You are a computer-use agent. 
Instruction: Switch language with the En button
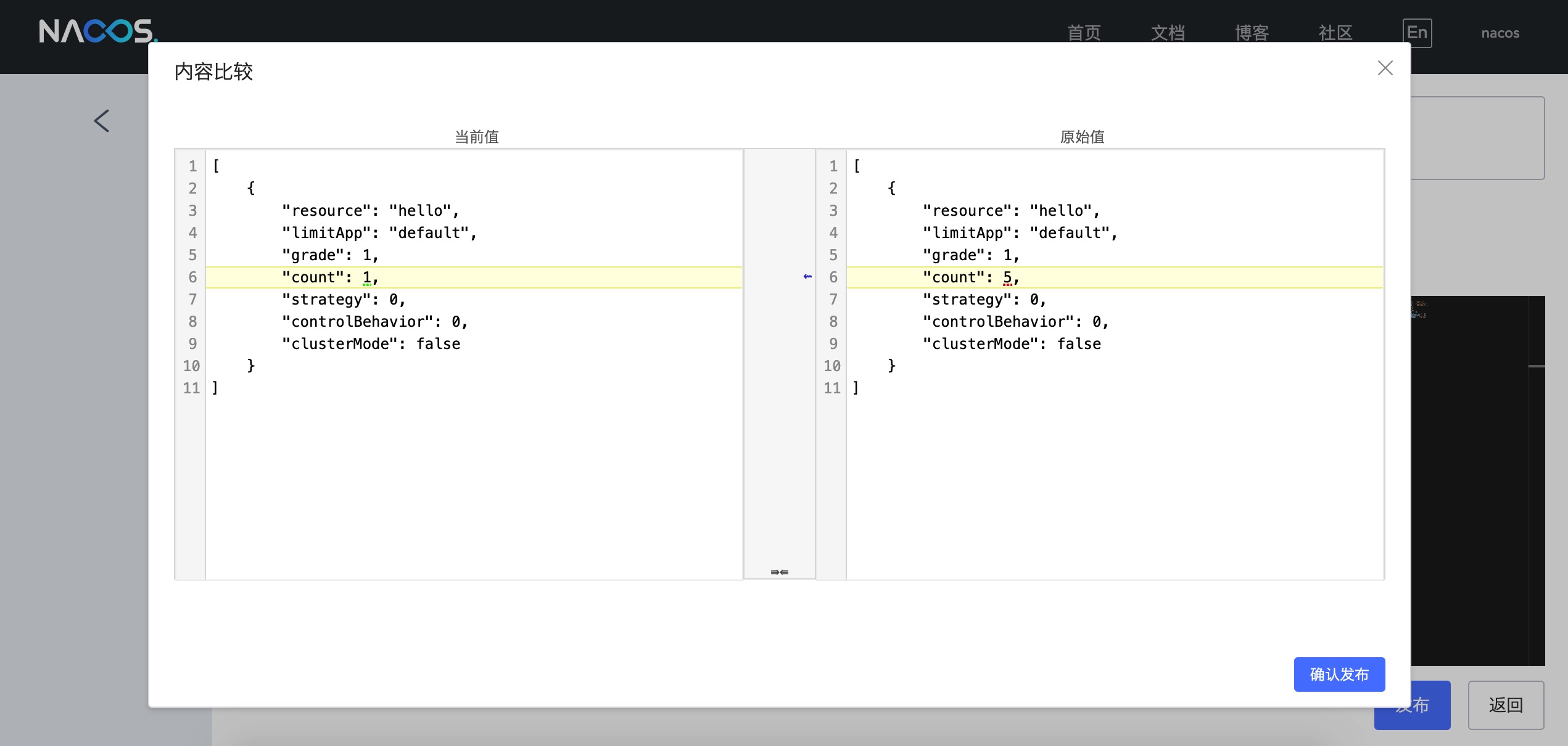(1417, 33)
